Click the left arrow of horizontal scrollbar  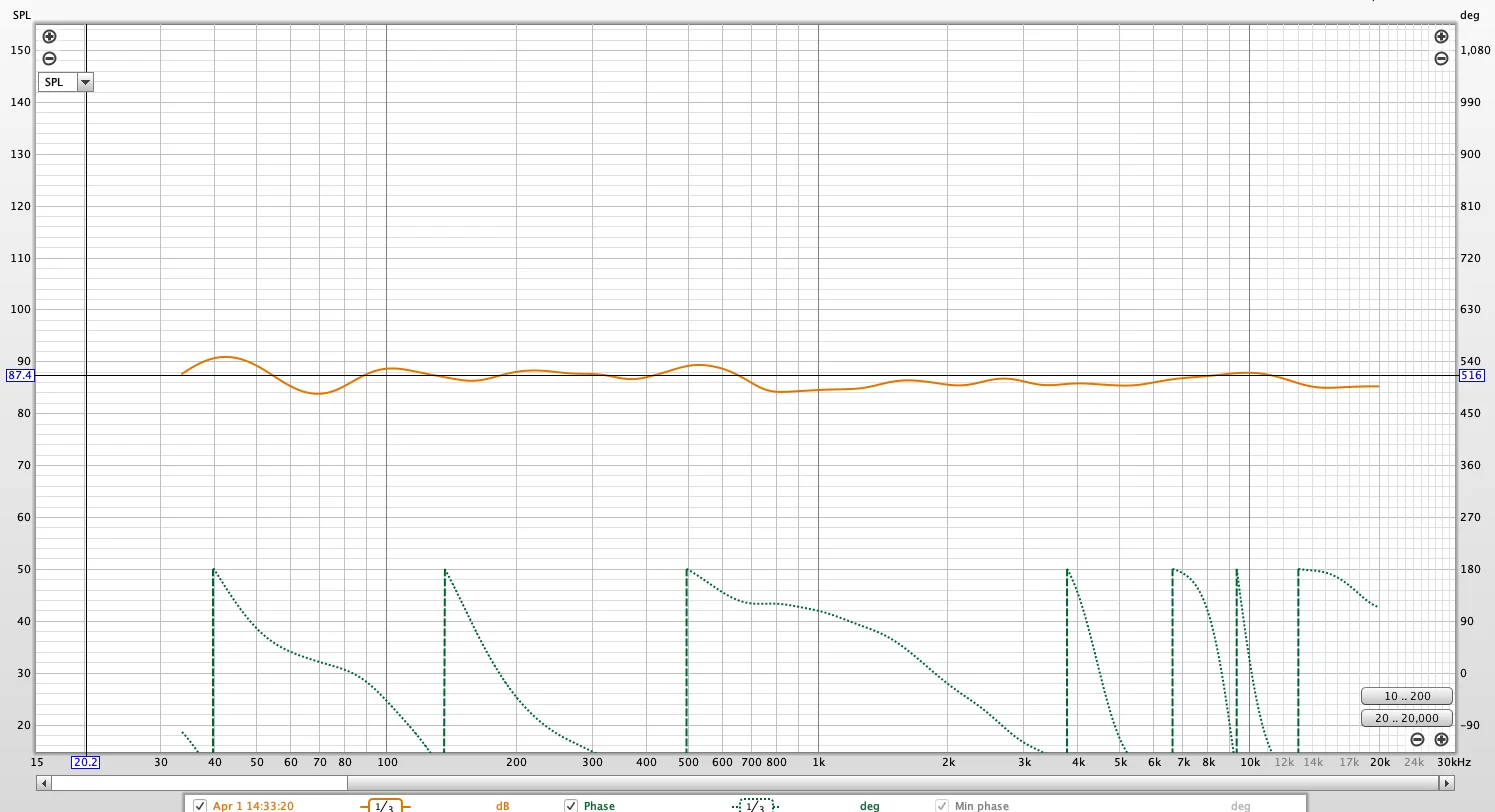point(43,783)
